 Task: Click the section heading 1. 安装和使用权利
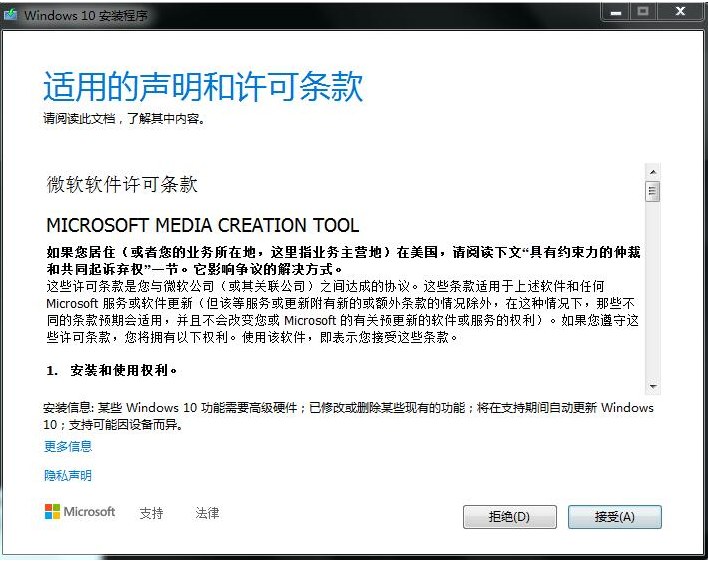(x=112, y=371)
